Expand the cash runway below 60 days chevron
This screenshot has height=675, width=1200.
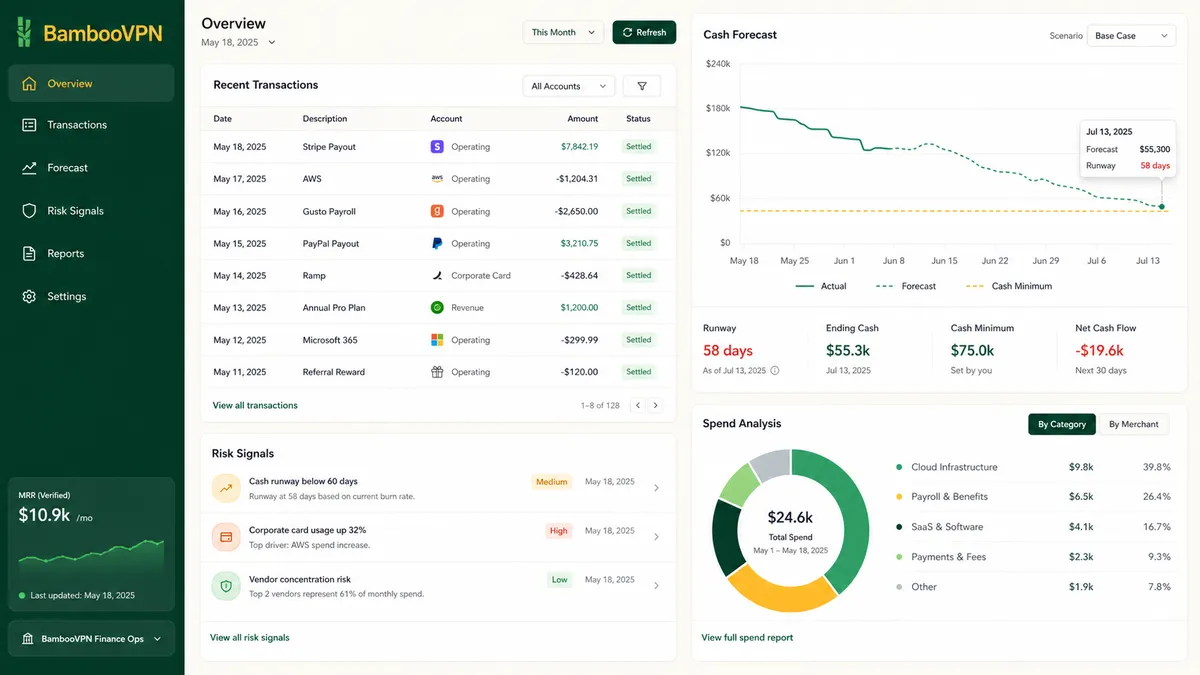pyautogui.click(x=656, y=488)
